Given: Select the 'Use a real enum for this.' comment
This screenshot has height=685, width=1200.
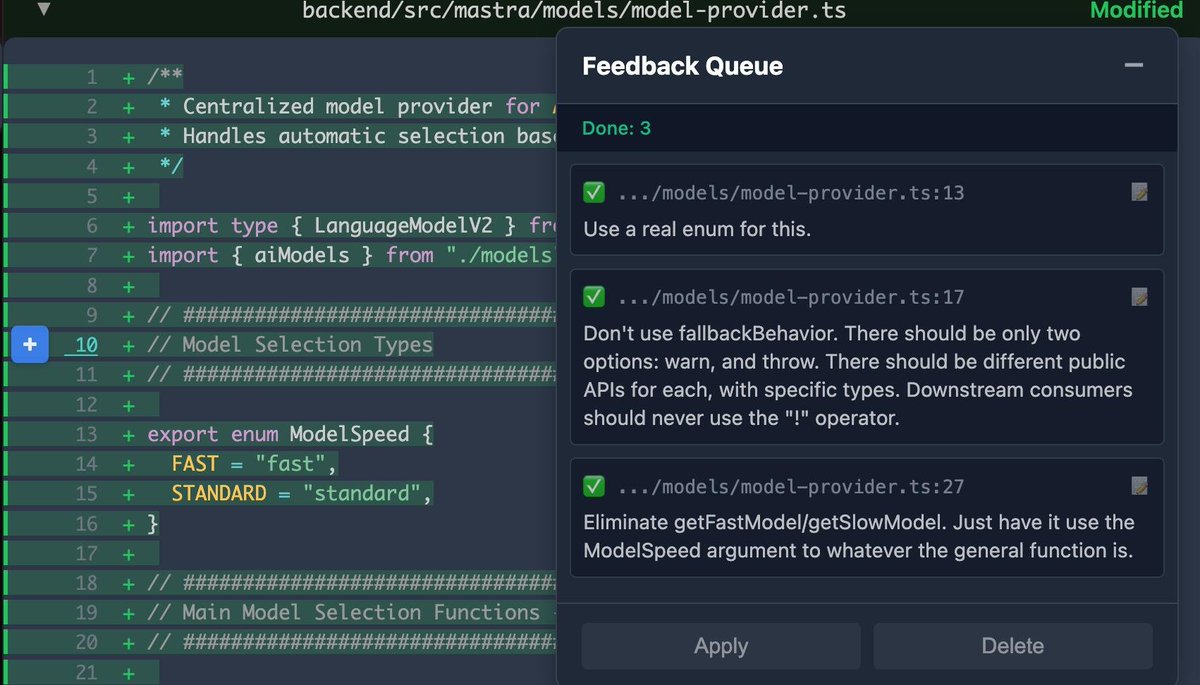Looking at the screenshot, I should [697, 229].
